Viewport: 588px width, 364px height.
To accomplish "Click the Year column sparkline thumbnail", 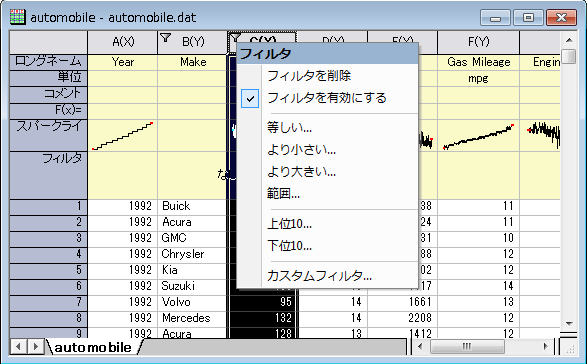I will coord(123,136).
